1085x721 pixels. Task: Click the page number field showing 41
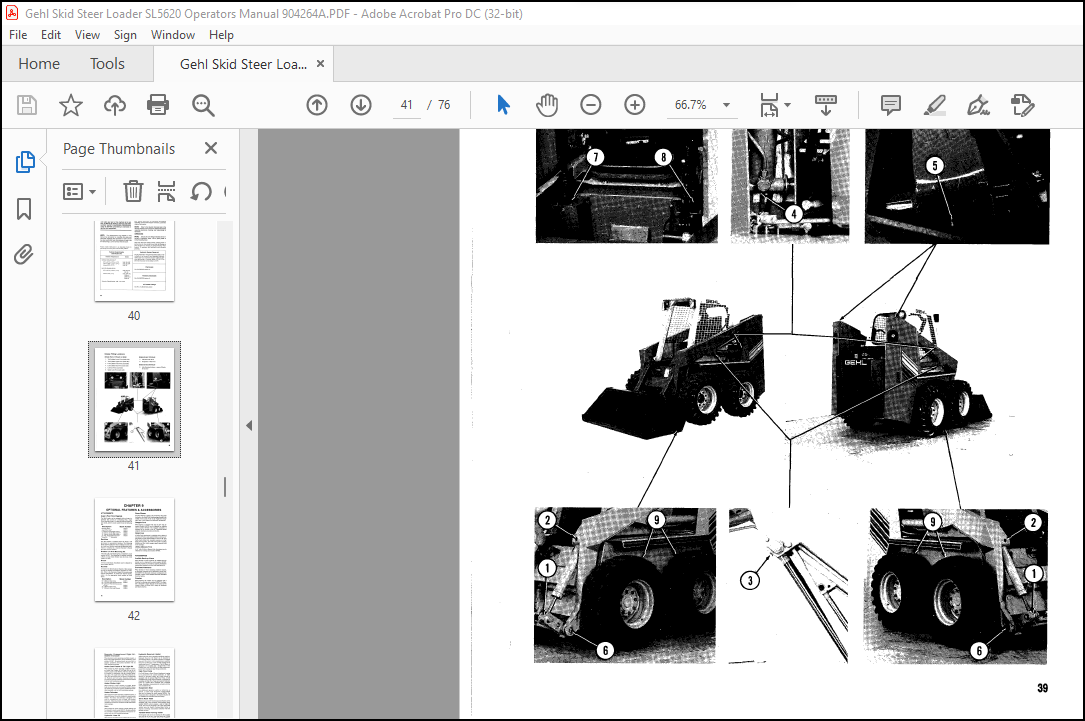[x=406, y=104]
